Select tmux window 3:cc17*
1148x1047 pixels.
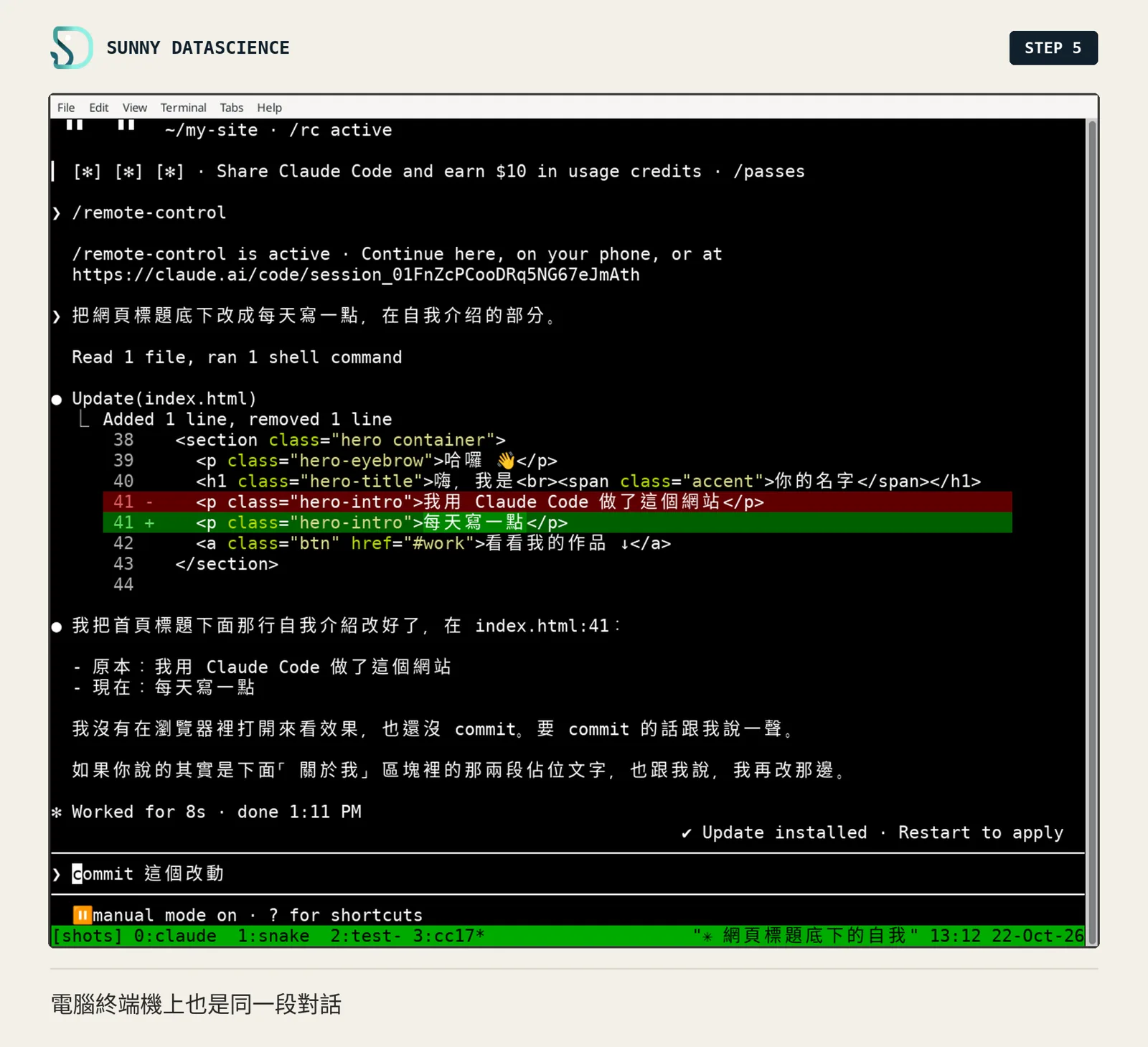[448, 936]
